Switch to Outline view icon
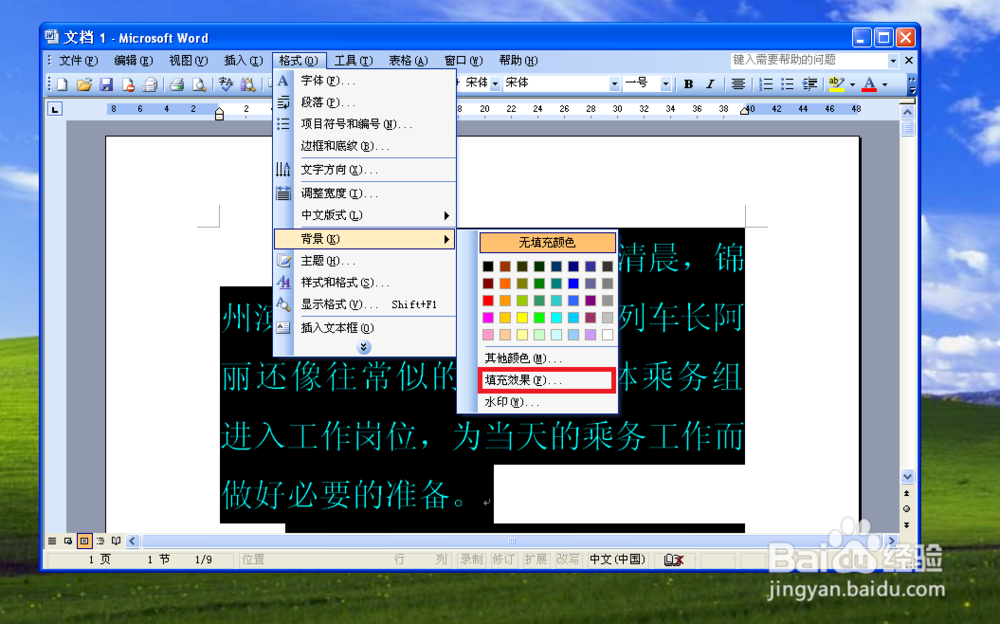Screen dimensions: 1000x624 pyautogui.click(x=100, y=541)
